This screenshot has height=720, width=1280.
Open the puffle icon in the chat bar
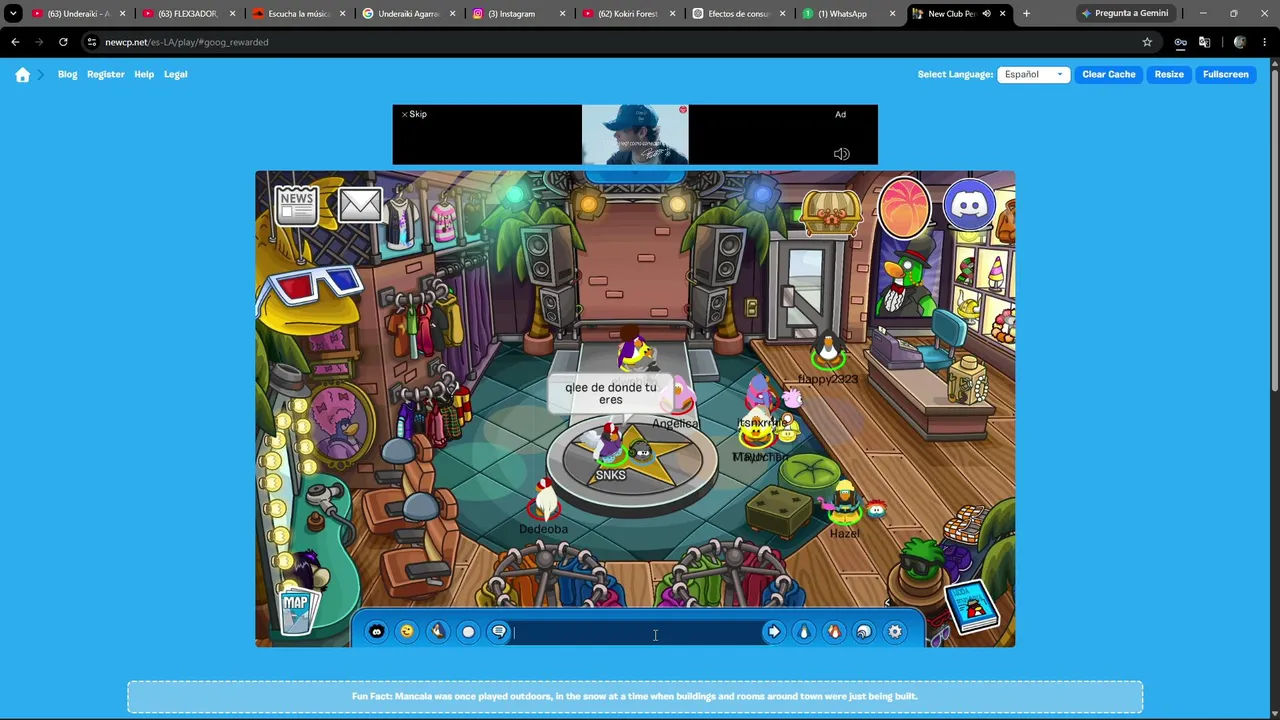[x=376, y=631]
